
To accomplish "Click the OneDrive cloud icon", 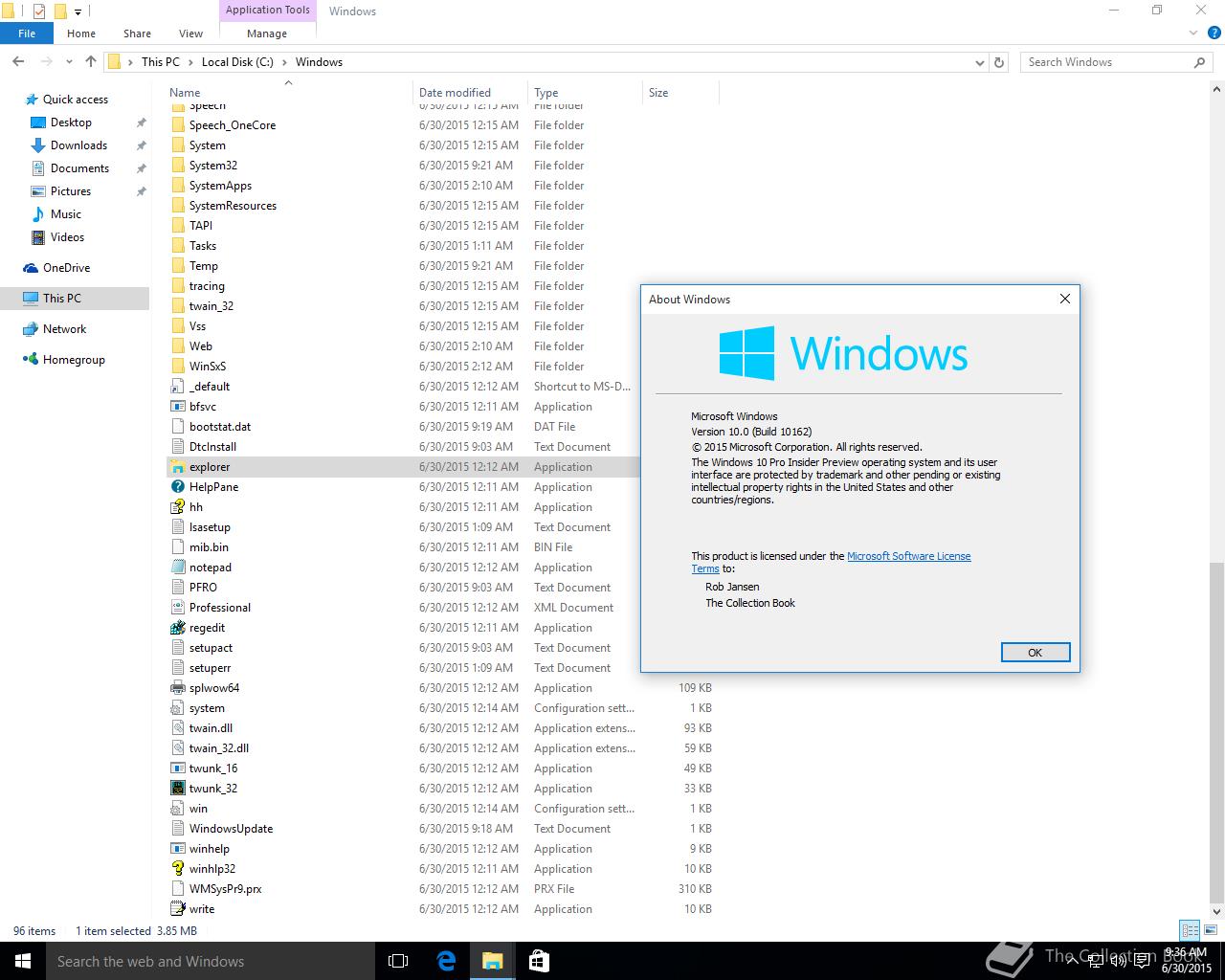I will tap(30, 268).
